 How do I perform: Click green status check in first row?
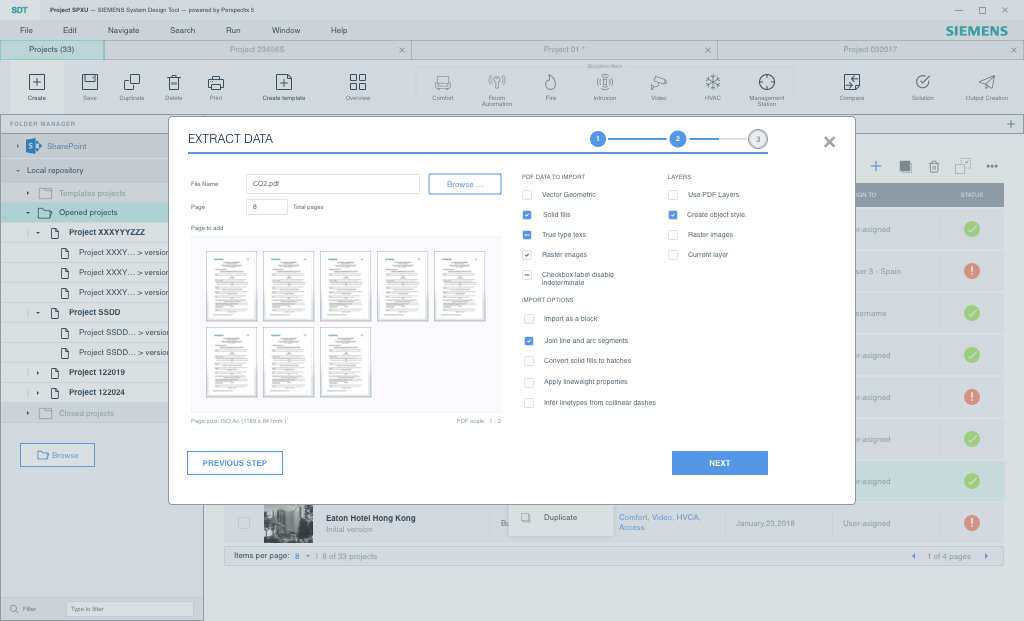tap(972, 229)
